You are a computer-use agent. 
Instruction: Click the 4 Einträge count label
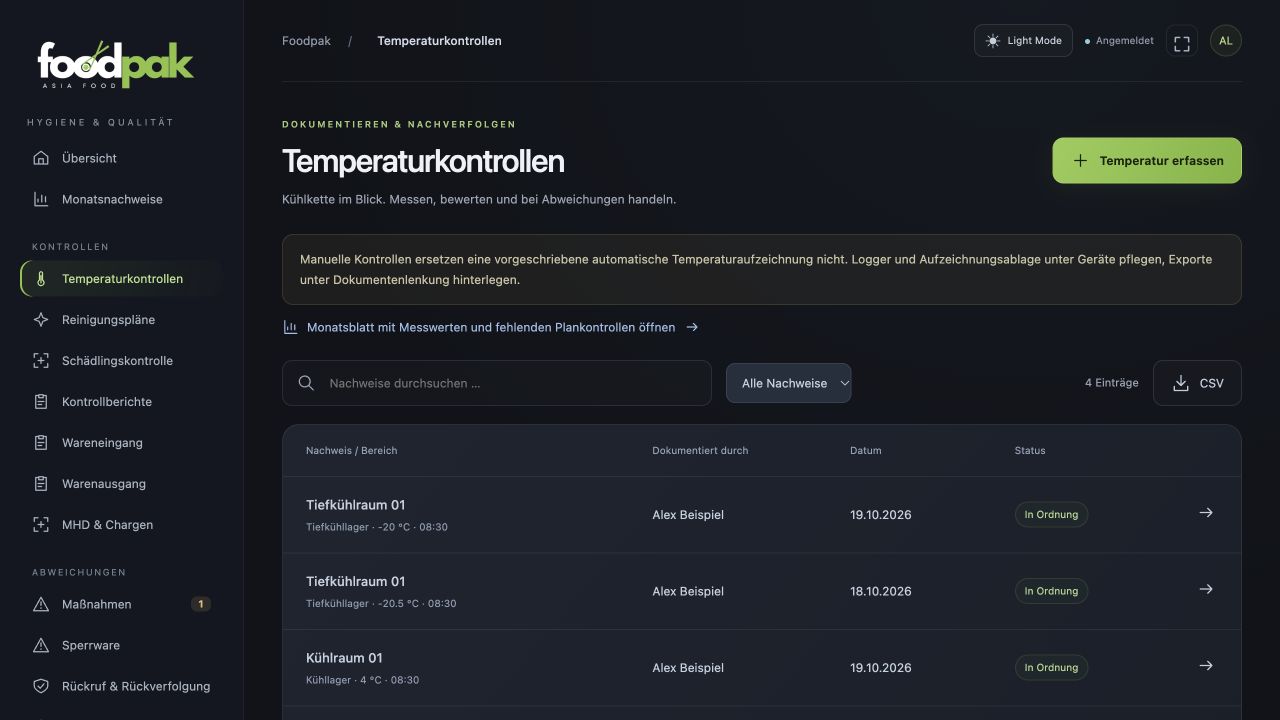pos(1112,383)
